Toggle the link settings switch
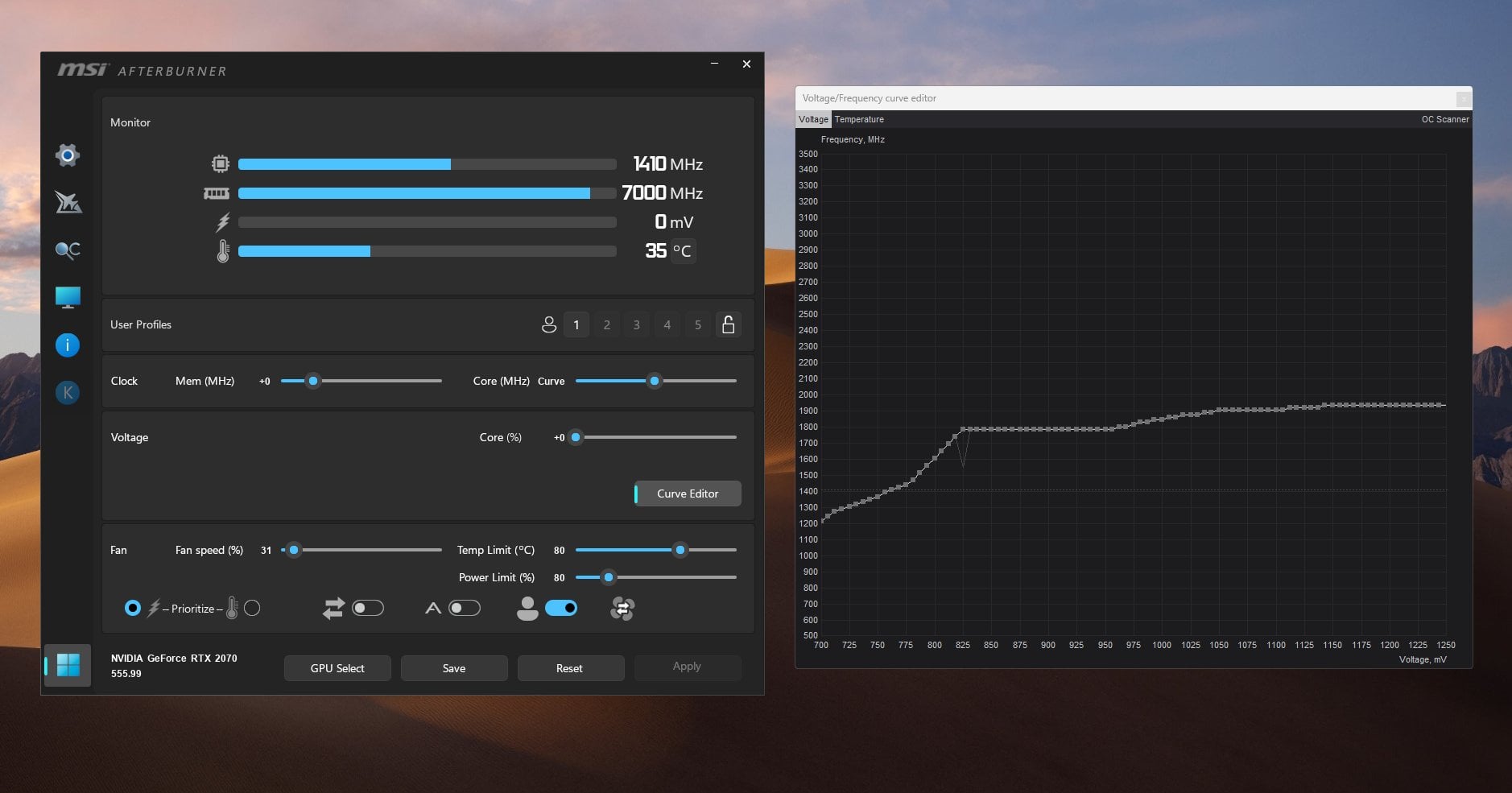The width and height of the screenshot is (1512, 793). [x=368, y=608]
